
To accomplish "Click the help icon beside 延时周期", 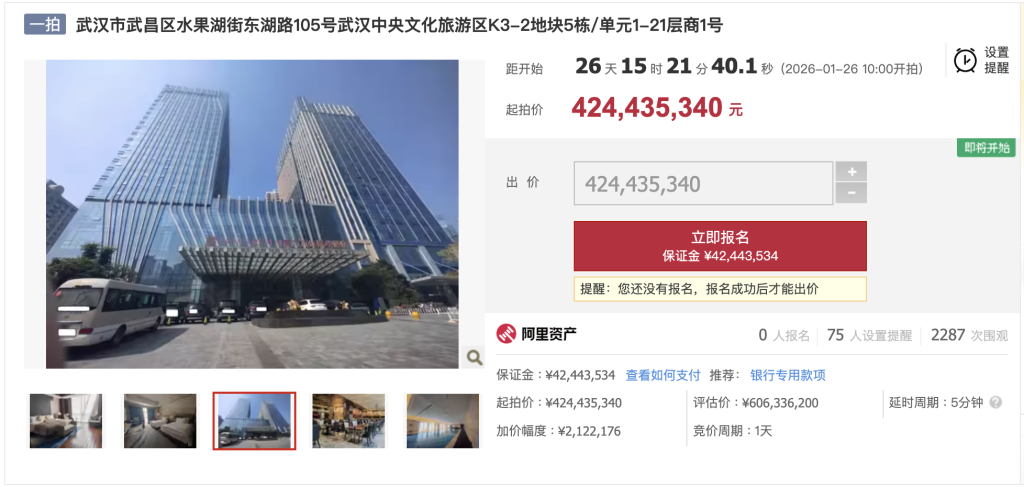I will pos(995,403).
